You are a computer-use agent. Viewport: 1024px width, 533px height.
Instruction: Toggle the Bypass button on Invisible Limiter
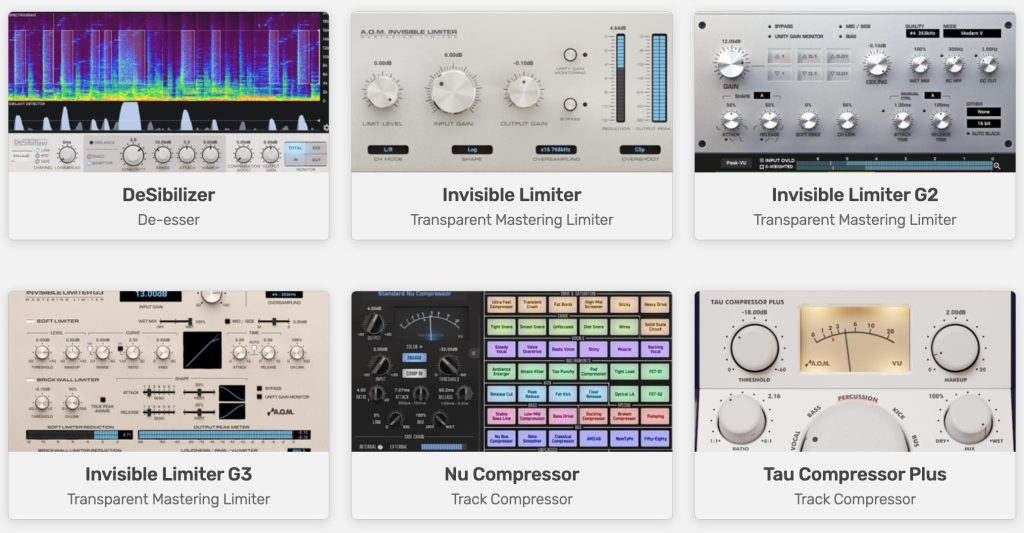point(571,104)
